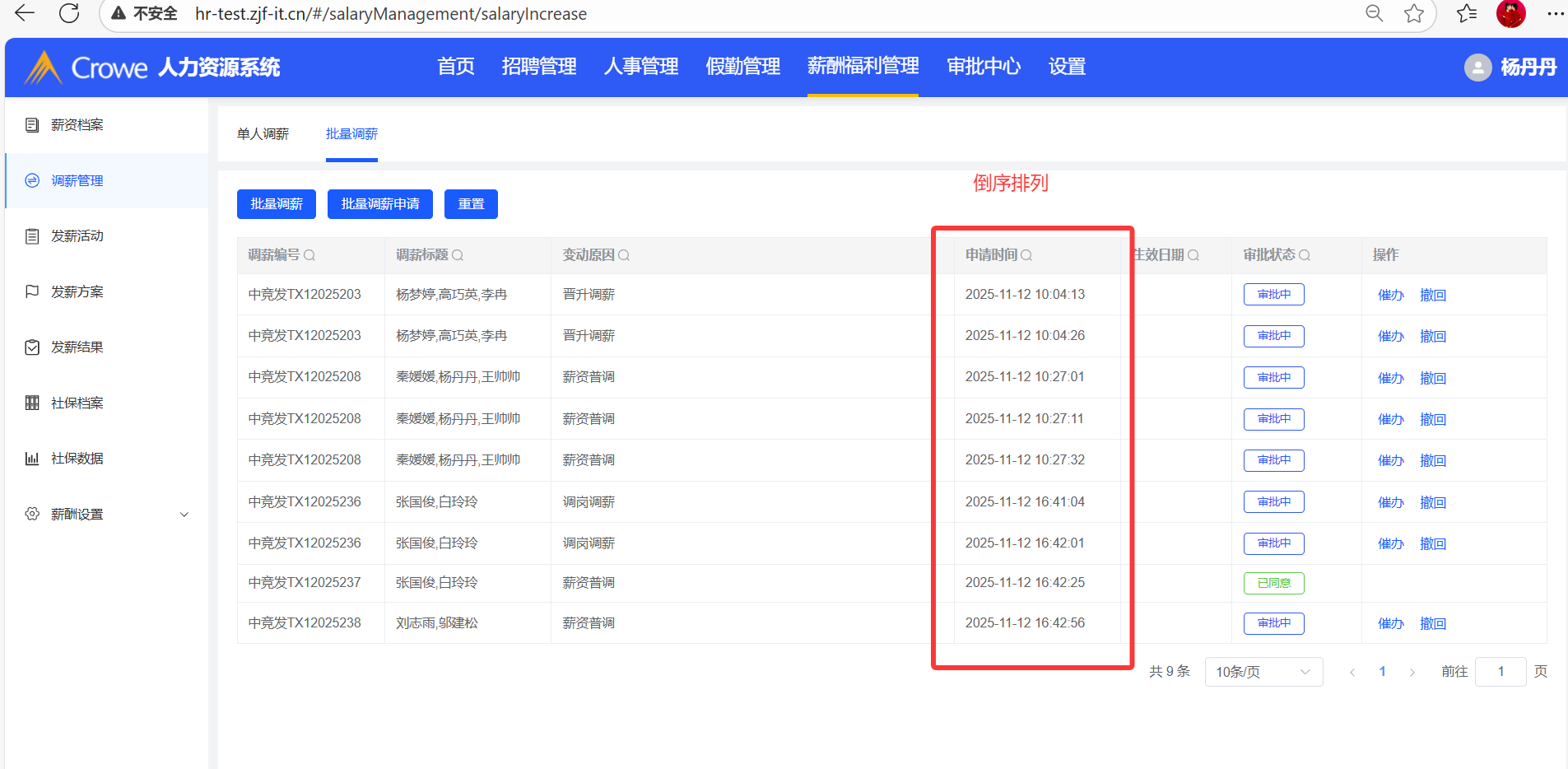Click 撤回 link in the first row
The width and height of the screenshot is (1568, 769).
point(1433,295)
